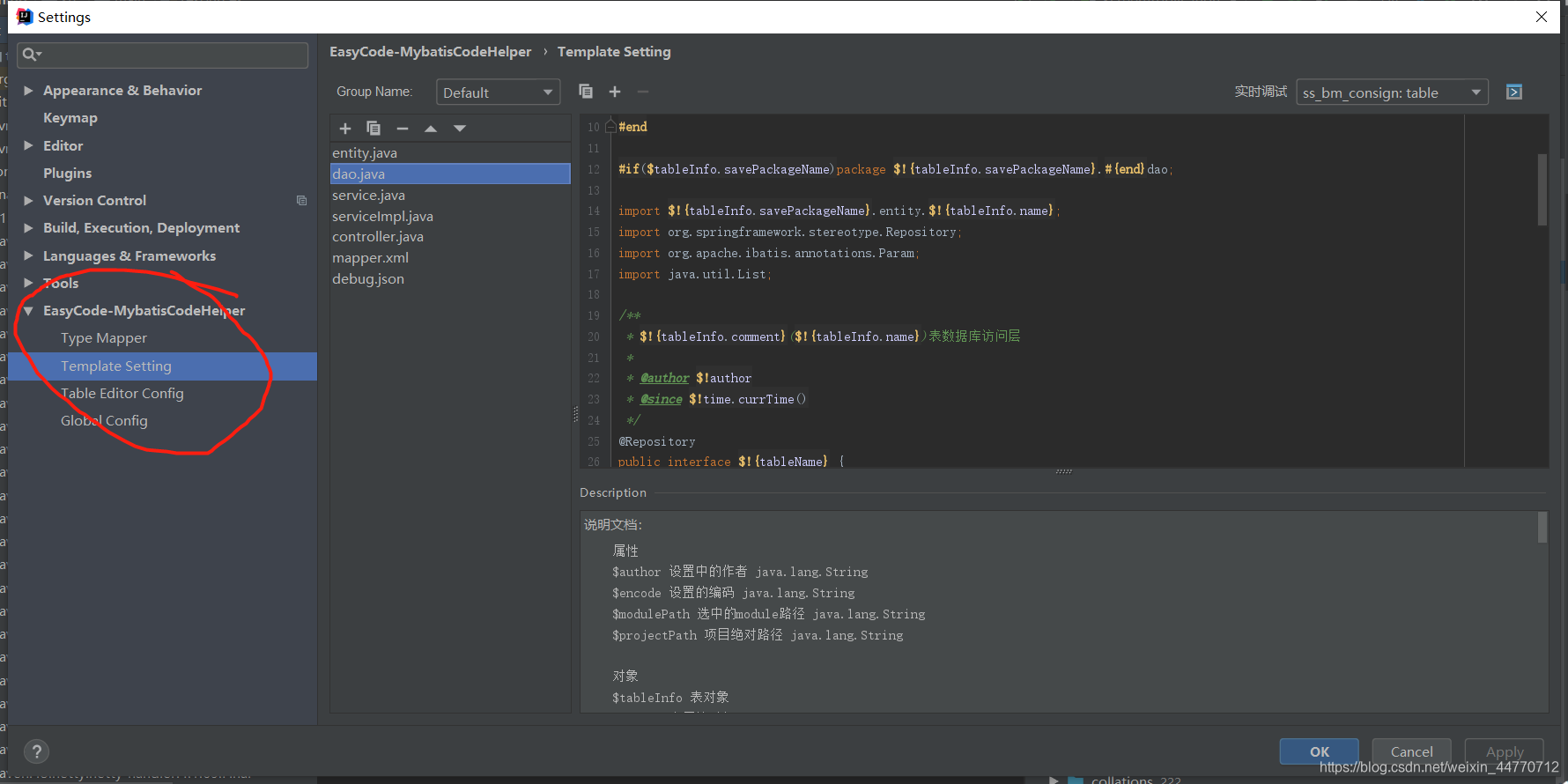Select Type Mapper settings page

(x=104, y=338)
